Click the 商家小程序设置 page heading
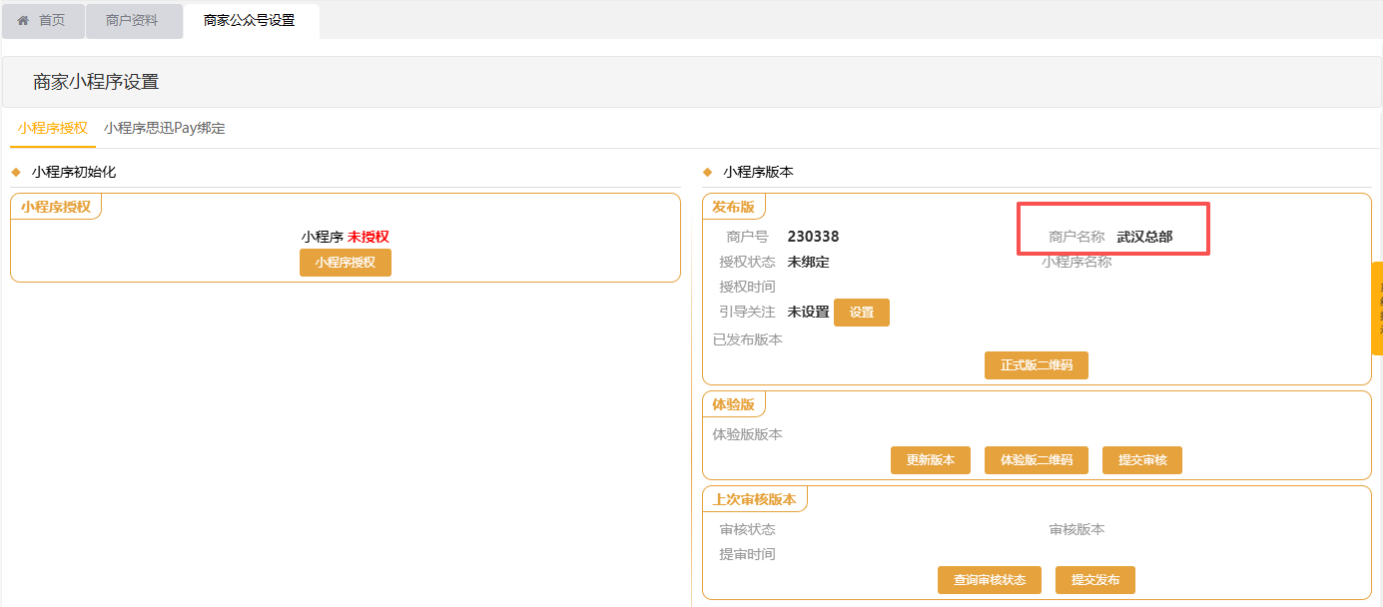 (x=96, y=82)
